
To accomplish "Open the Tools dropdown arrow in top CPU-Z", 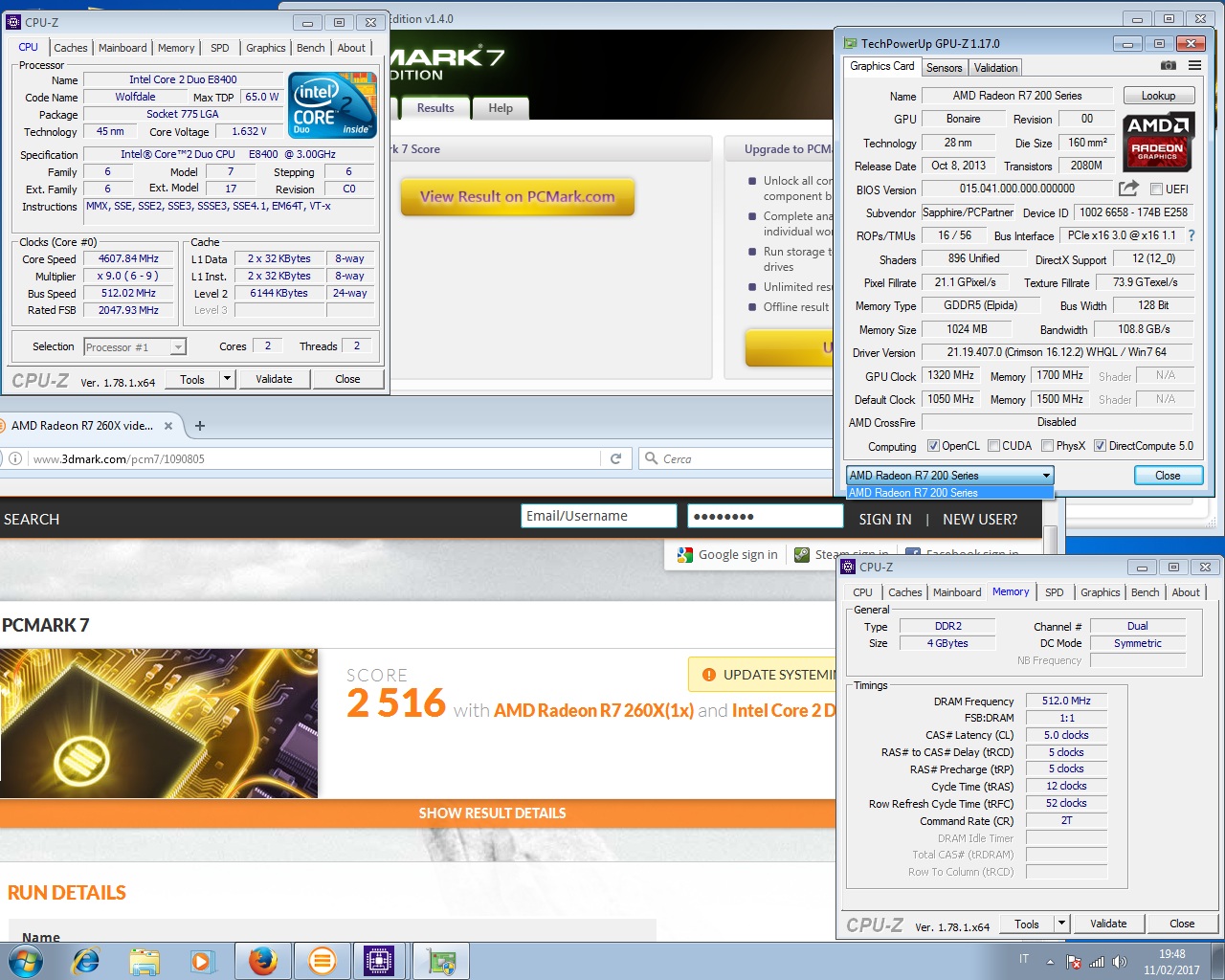I will (x=227, y=379).
